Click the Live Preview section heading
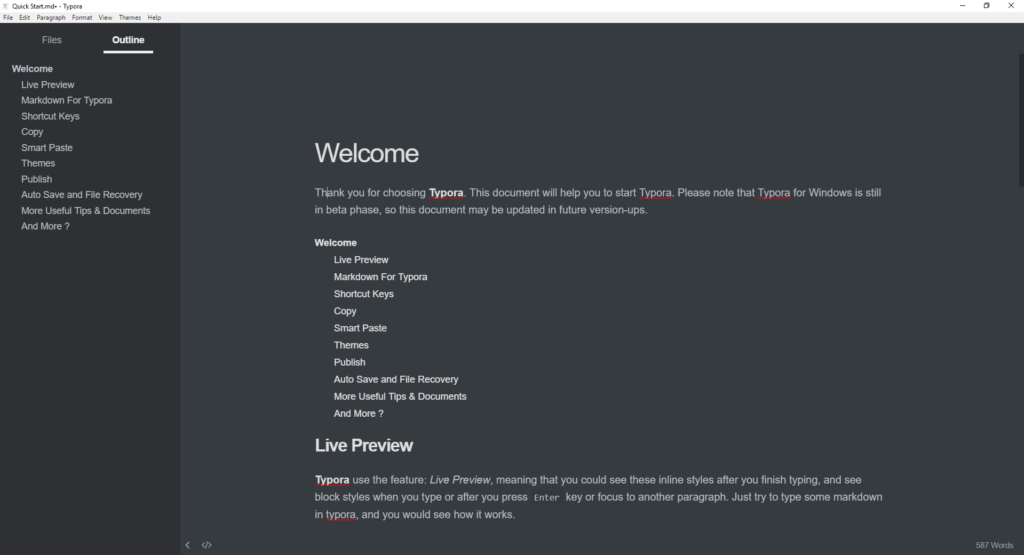The width and height of the screenshot is (1024, 555). [x=364, y=445]
